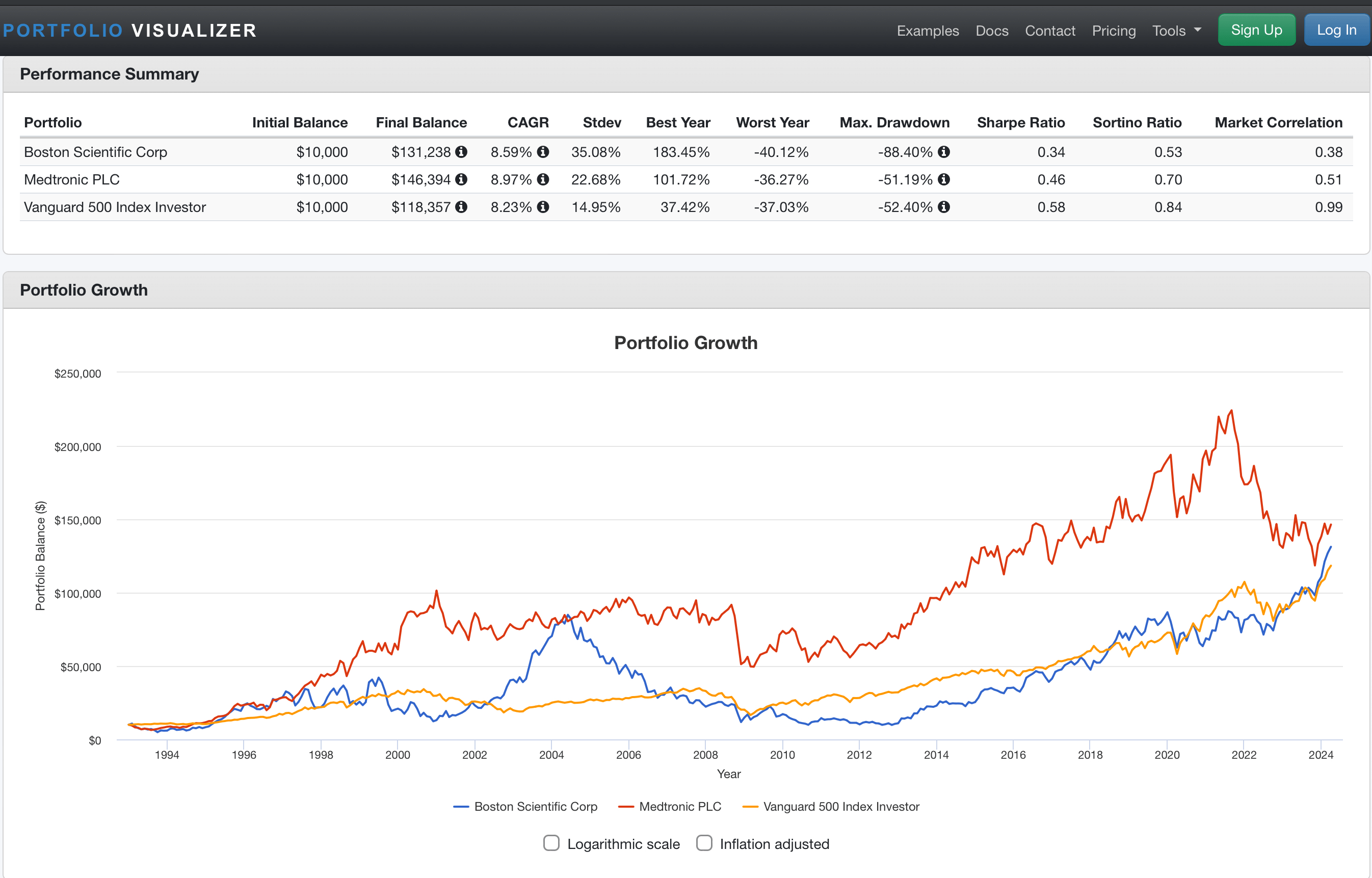Click info icon next to -52.40% max drawdown
Viewport: 1372px width, 878px height.
coord(944,207)
